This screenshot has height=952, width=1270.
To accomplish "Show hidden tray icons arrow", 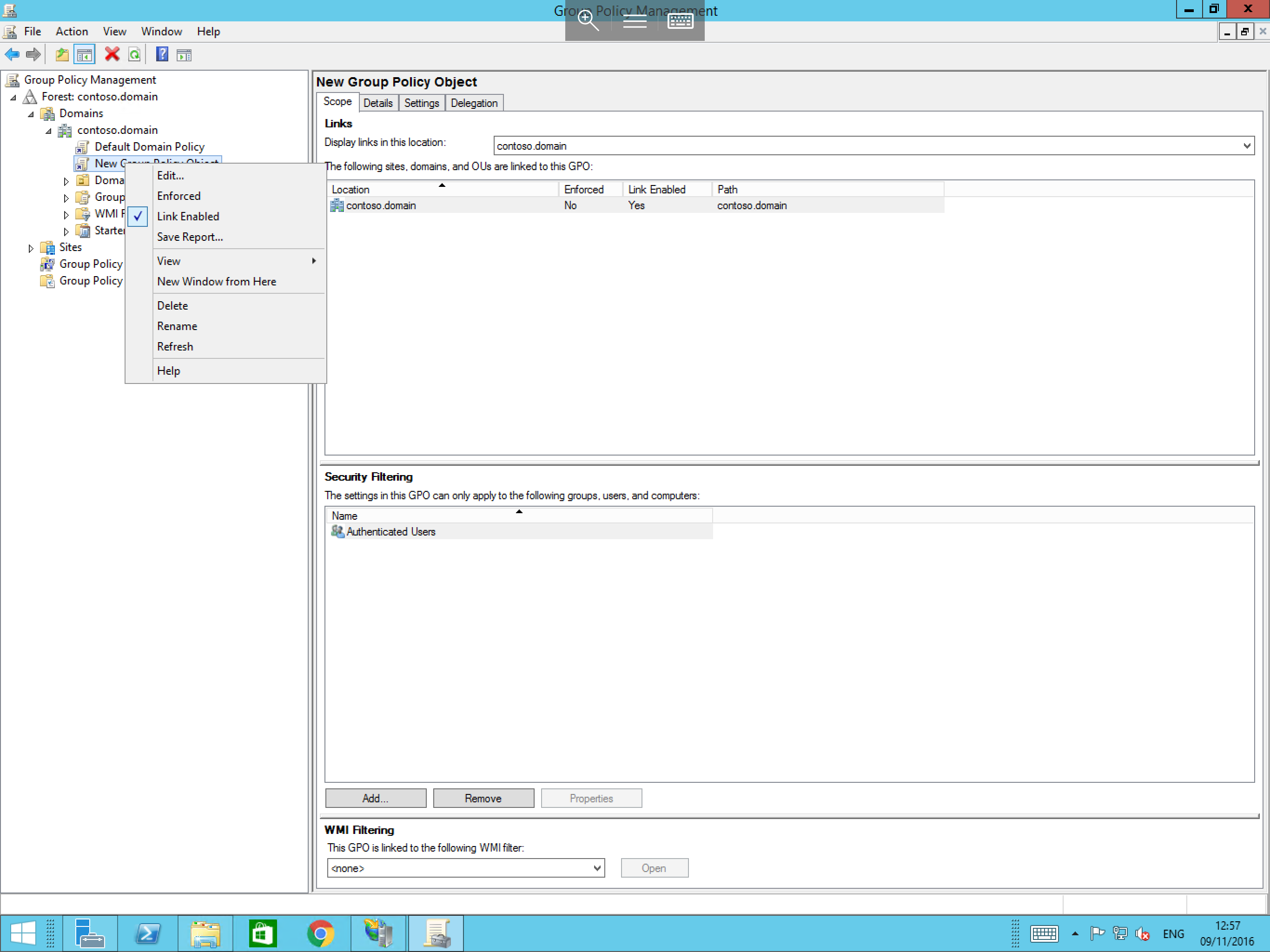I will 1075,933.
